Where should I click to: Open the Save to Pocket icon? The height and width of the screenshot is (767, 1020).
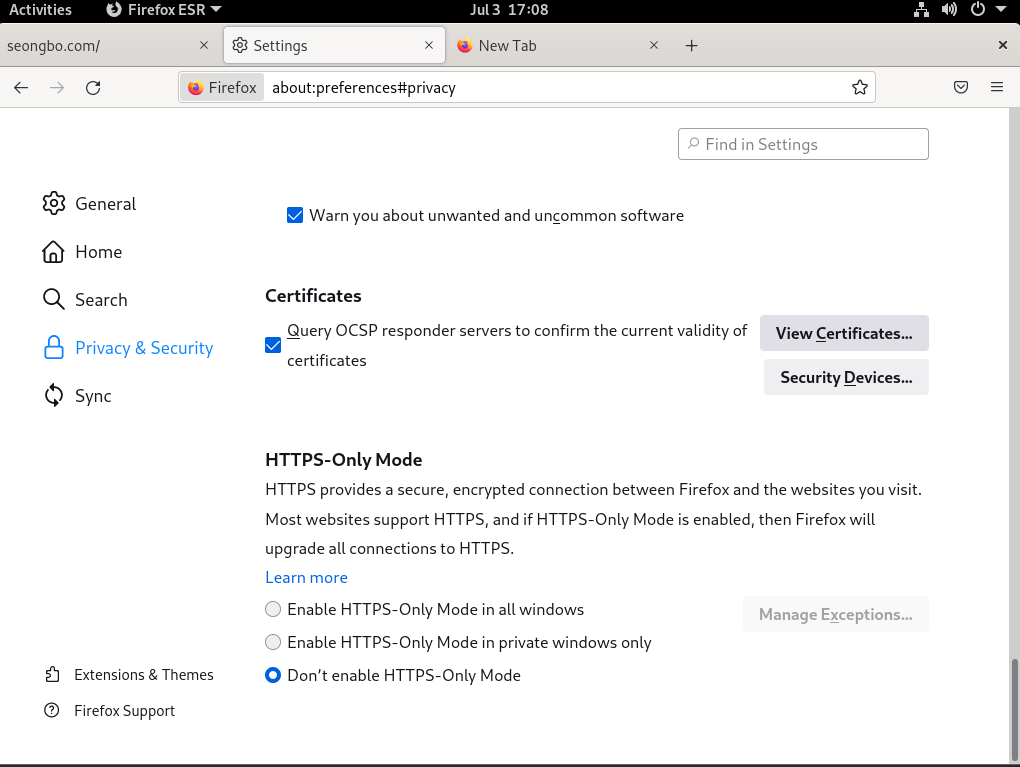pos(961,87)
